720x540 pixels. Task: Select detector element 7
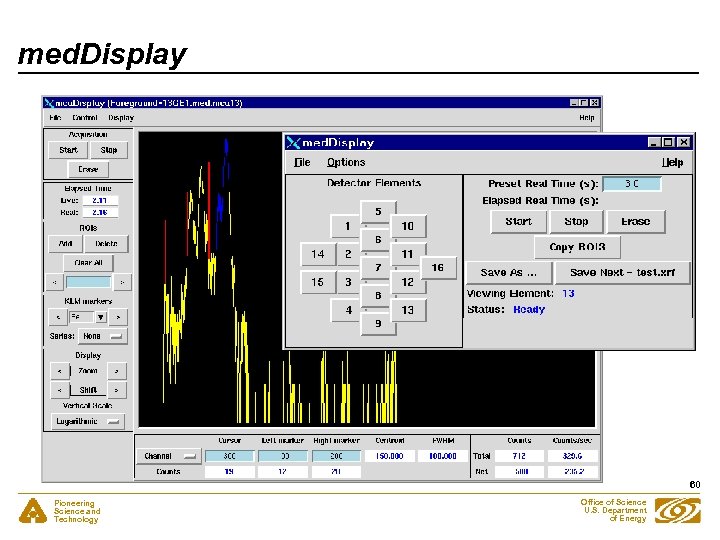tap(378, 267)
